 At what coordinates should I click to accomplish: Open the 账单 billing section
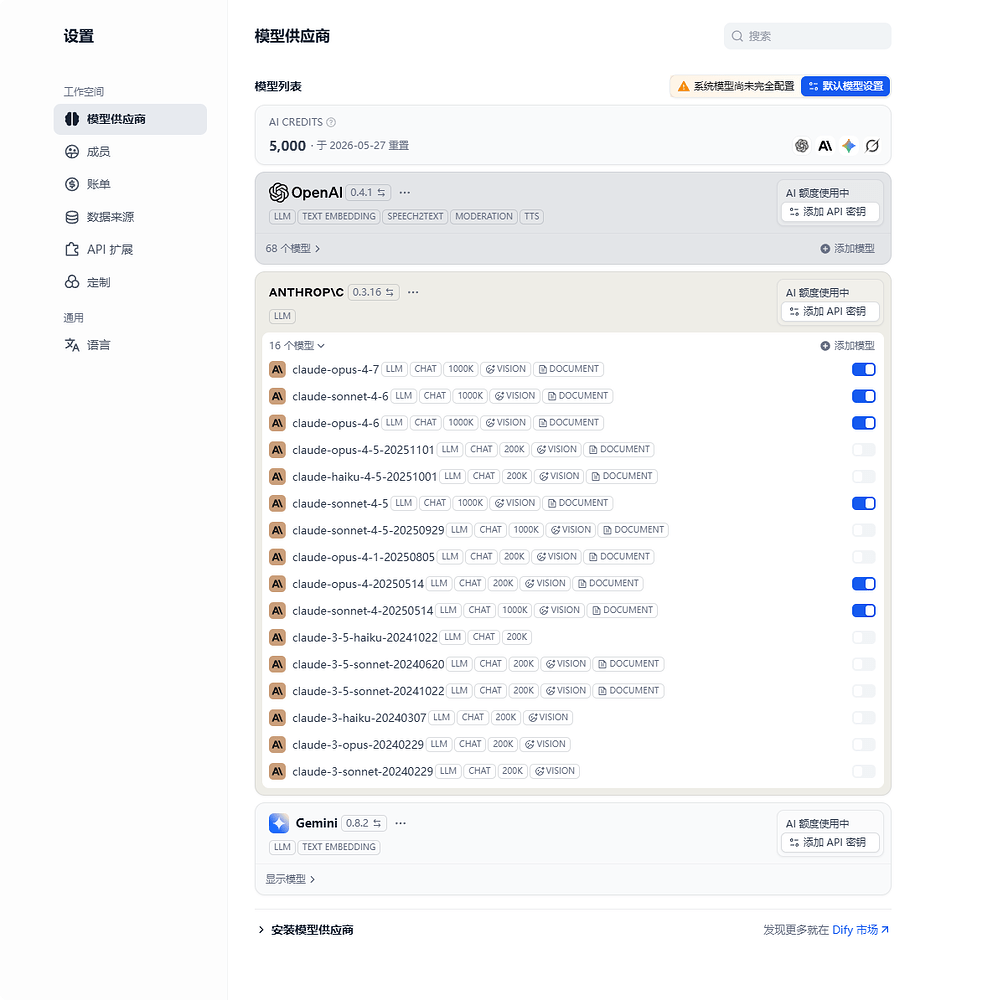tap(130, 185)
